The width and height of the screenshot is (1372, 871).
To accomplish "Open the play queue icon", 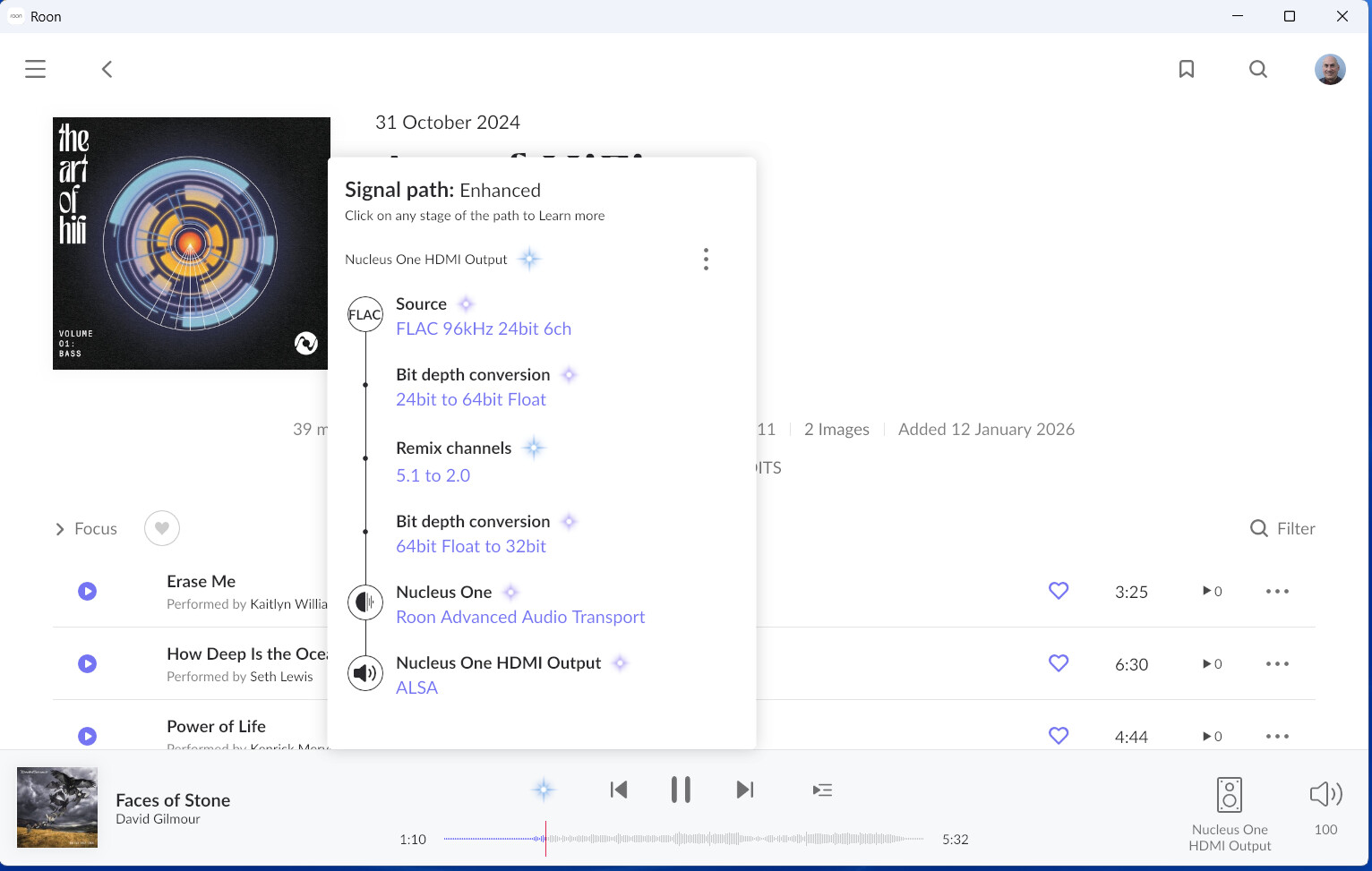I will coord(821,790).
